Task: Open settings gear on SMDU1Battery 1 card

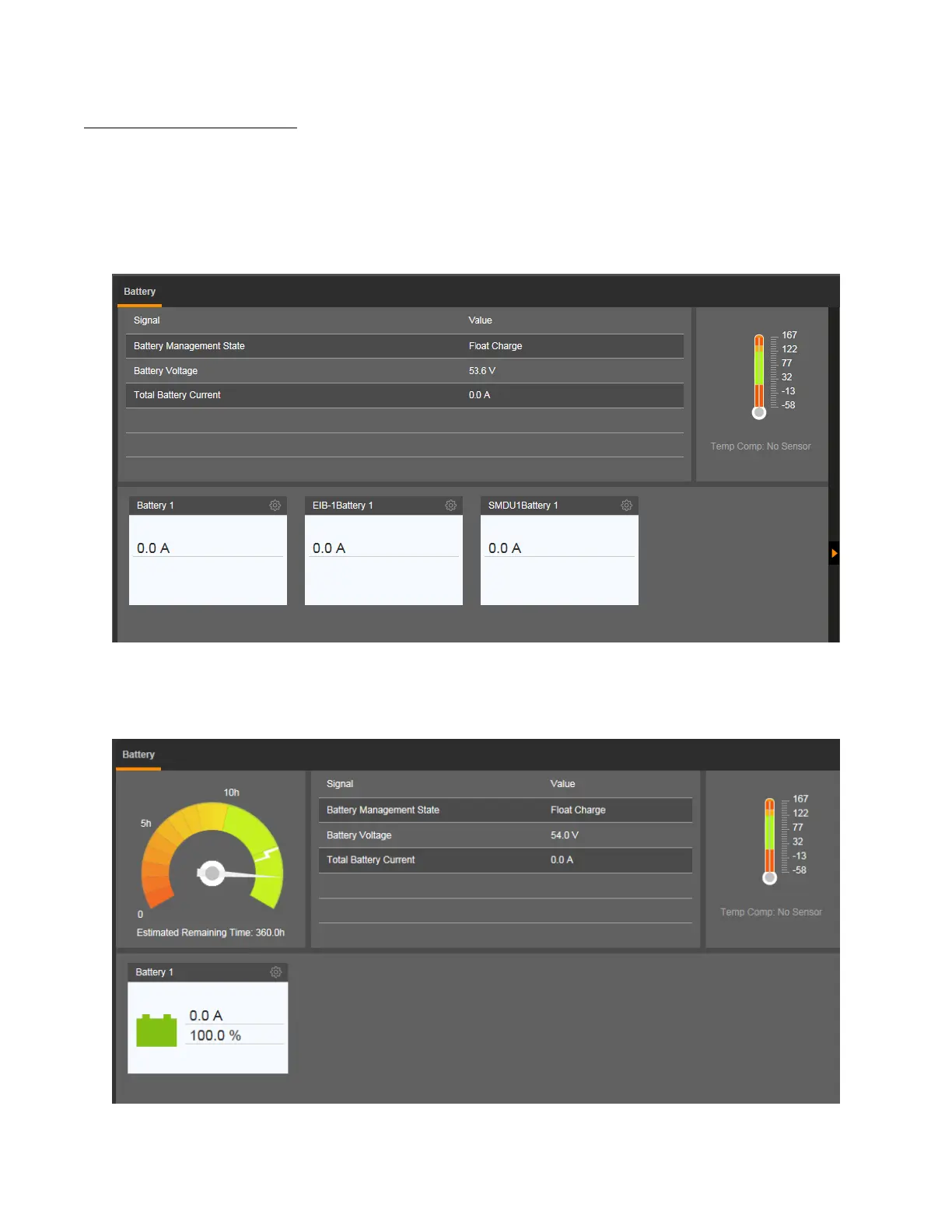Action: tap(626, 506)
